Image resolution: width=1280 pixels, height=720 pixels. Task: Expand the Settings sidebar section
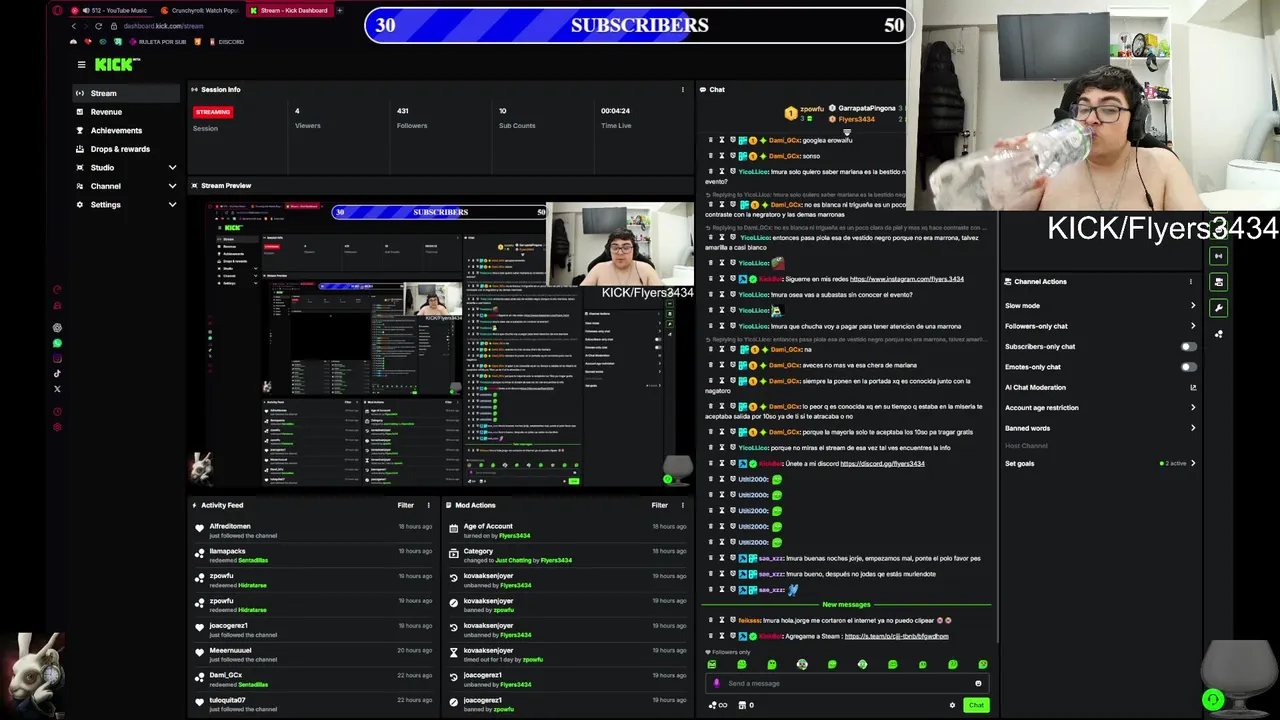click(x=172, y=204)
